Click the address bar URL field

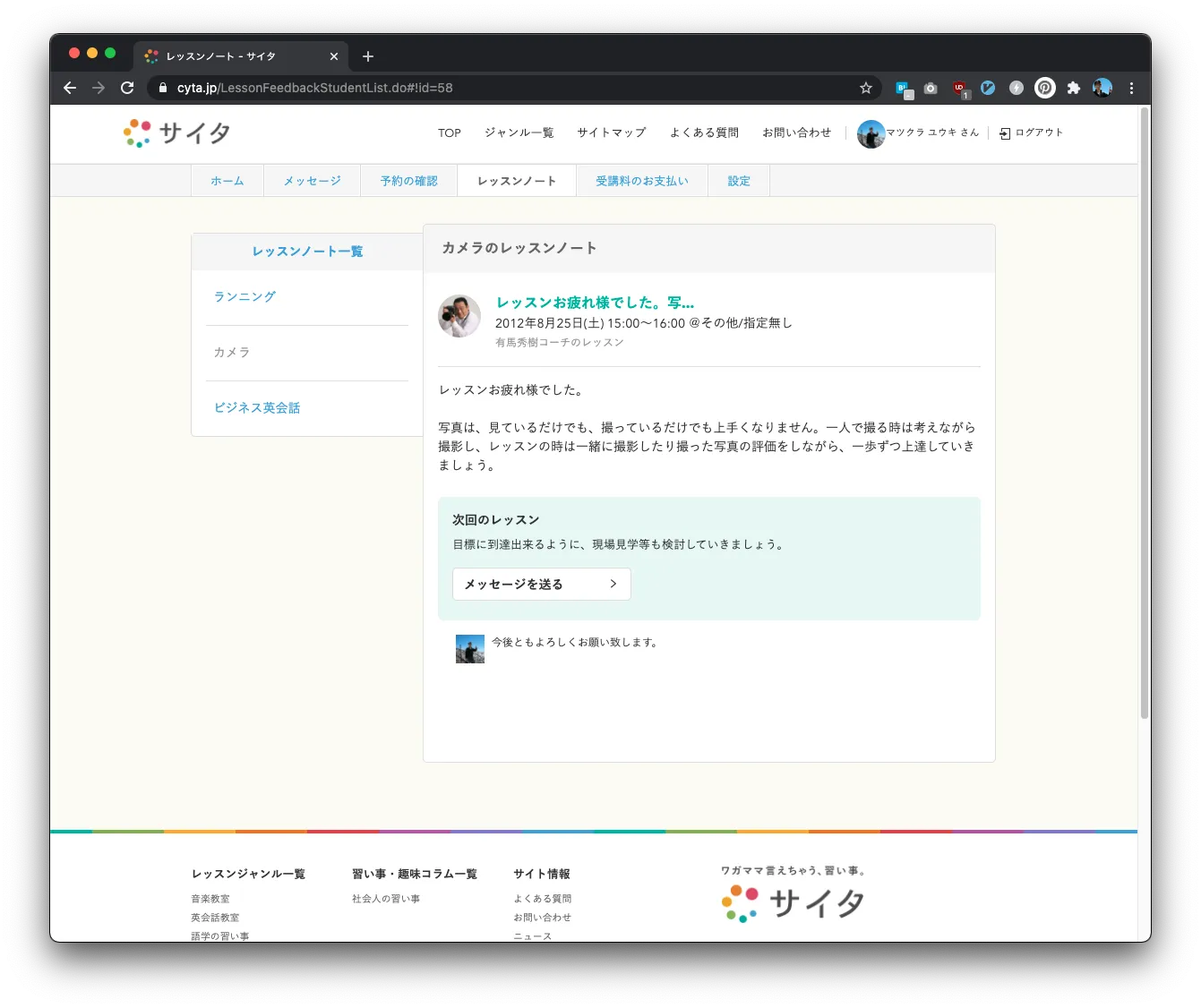click(502, 88)
